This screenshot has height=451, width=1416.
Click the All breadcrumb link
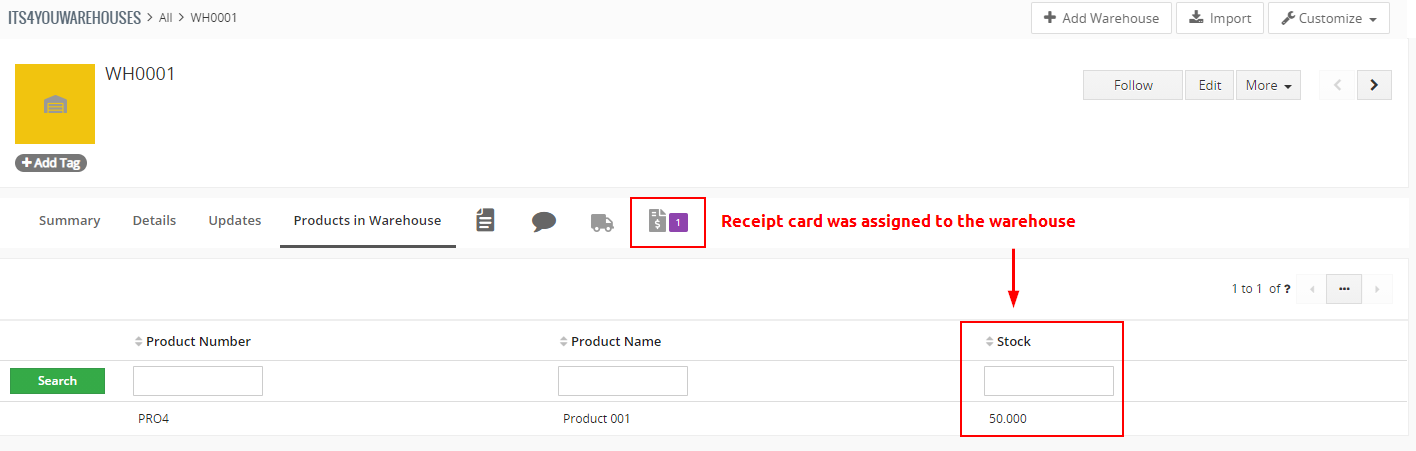pyautogui.click(x=166, y=18)
